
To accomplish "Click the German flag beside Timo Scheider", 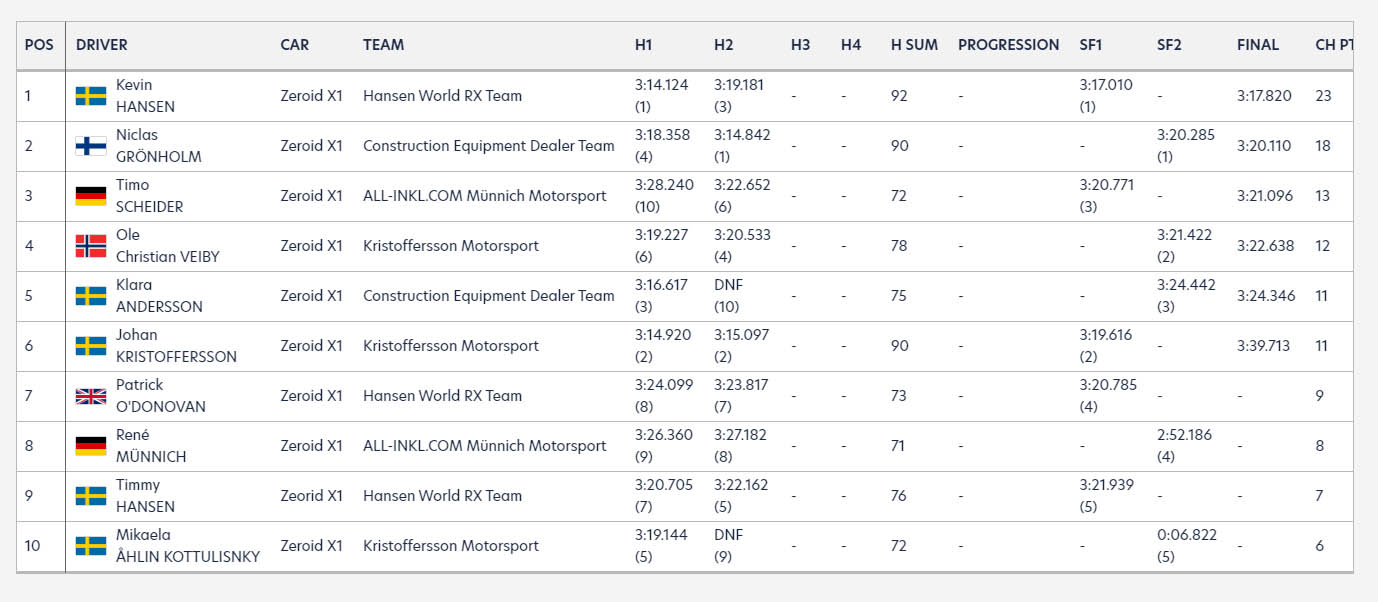I will click(91, 196).
